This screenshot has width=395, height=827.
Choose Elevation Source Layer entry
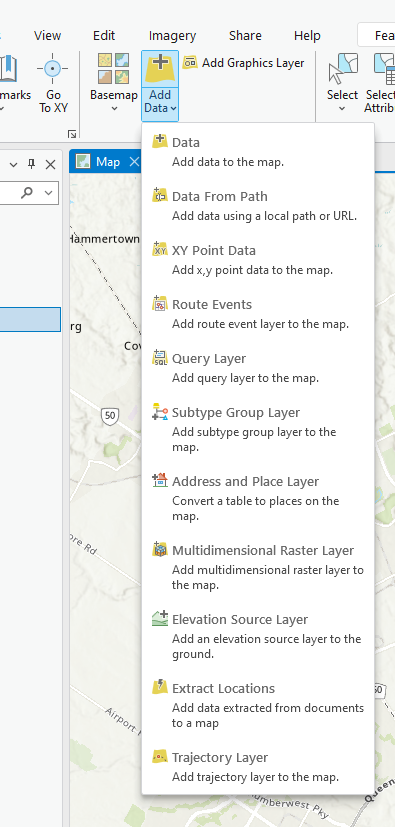tap(258, 637)
